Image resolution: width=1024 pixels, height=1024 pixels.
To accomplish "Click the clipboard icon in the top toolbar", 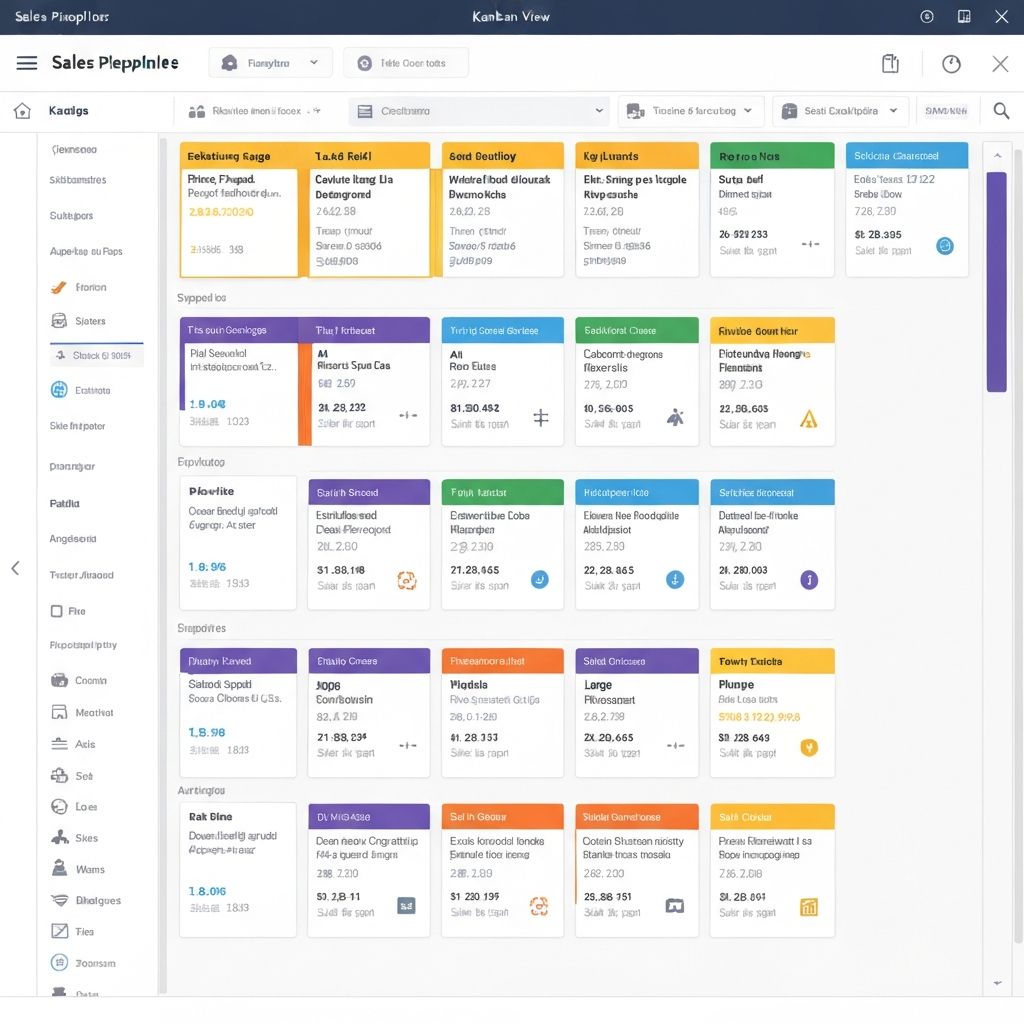I will click(x=890, y=64).
